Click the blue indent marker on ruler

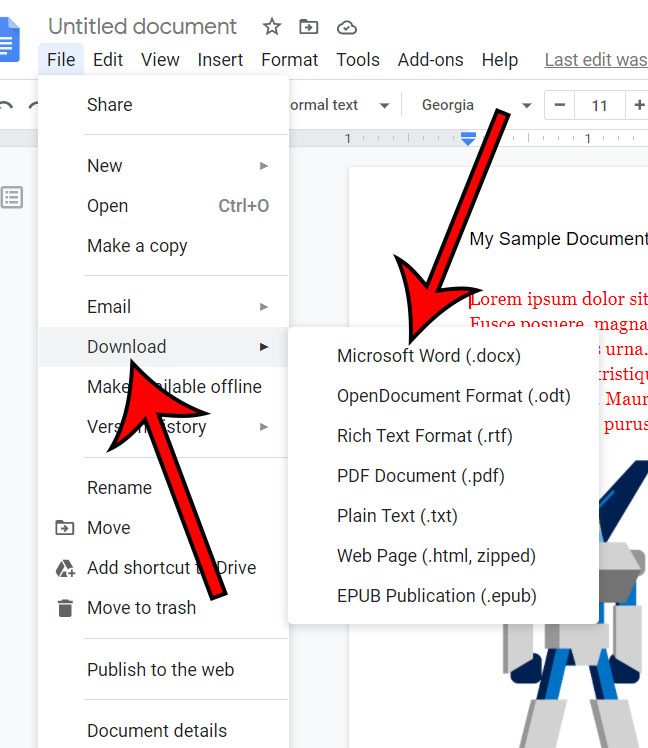point(468,138)
